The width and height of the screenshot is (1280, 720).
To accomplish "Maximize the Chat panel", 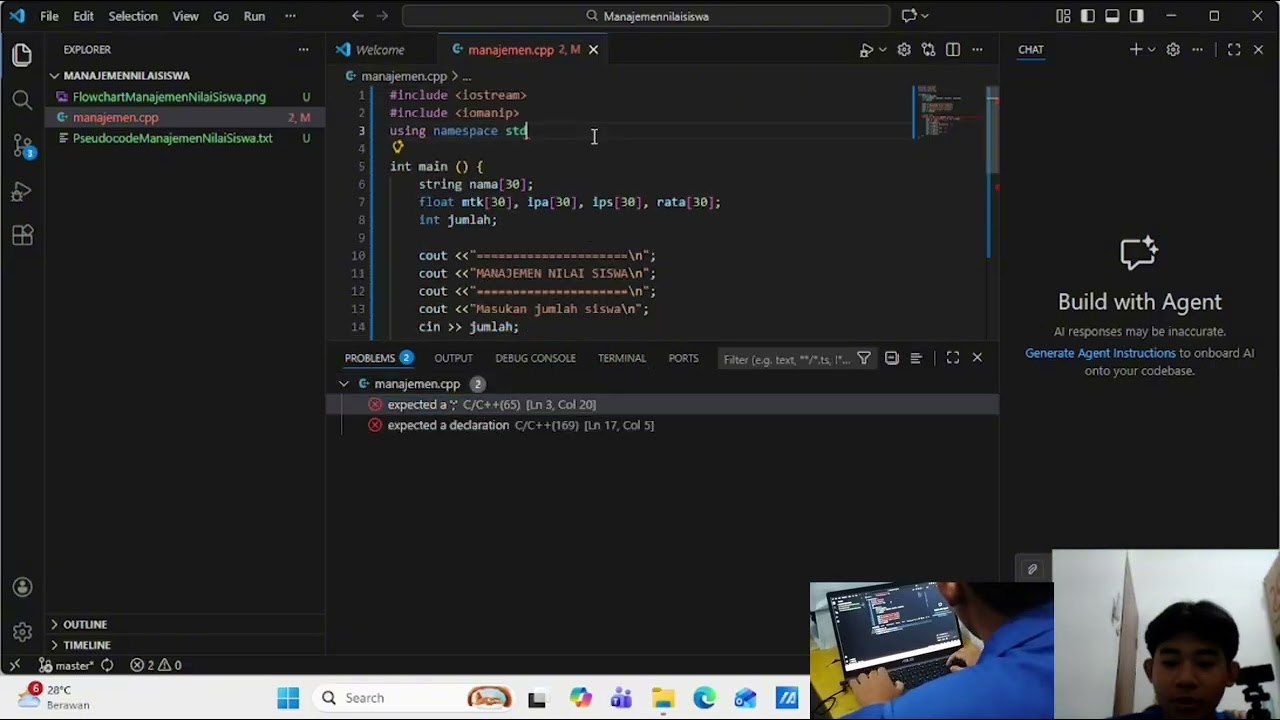I will [x=1234, y=49].
